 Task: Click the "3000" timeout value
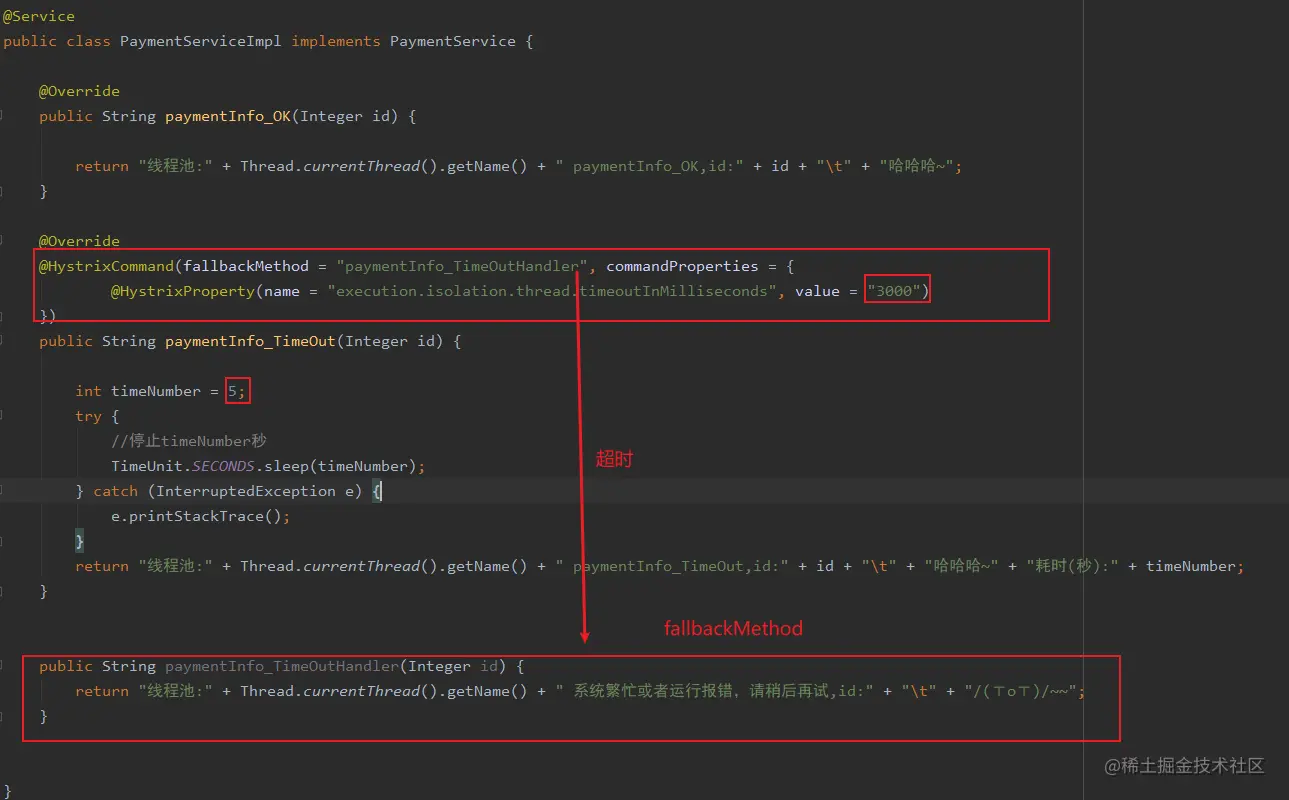coord(894,291)
